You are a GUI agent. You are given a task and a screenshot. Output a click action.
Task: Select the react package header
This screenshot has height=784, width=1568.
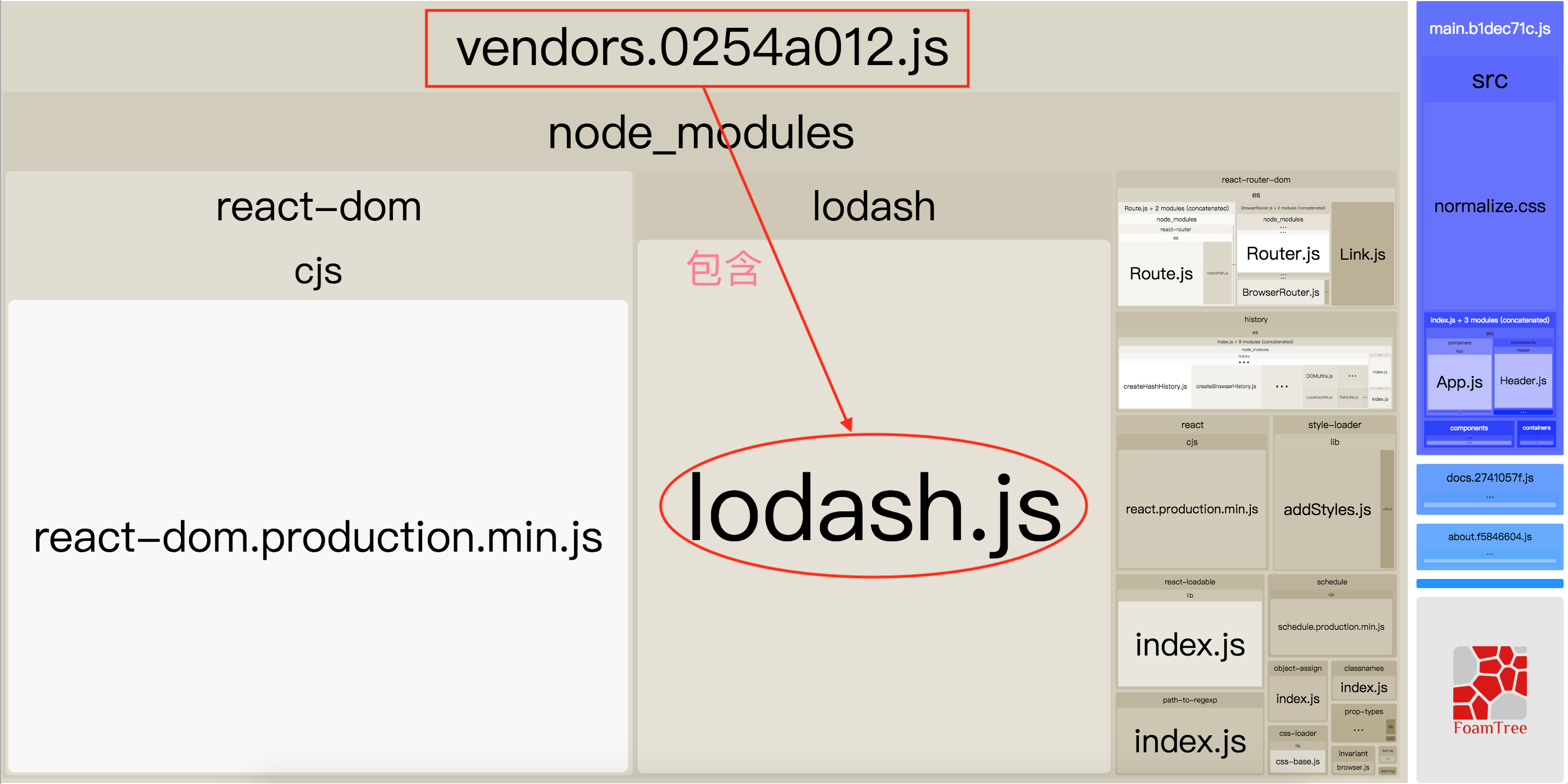pos(1192,425)
